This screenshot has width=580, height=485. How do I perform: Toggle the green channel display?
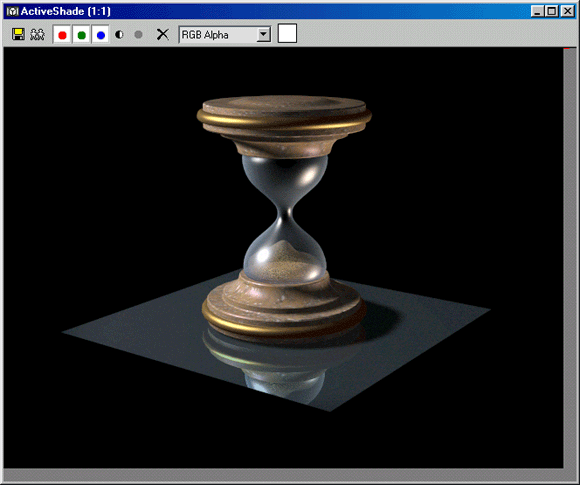(81, 35)
